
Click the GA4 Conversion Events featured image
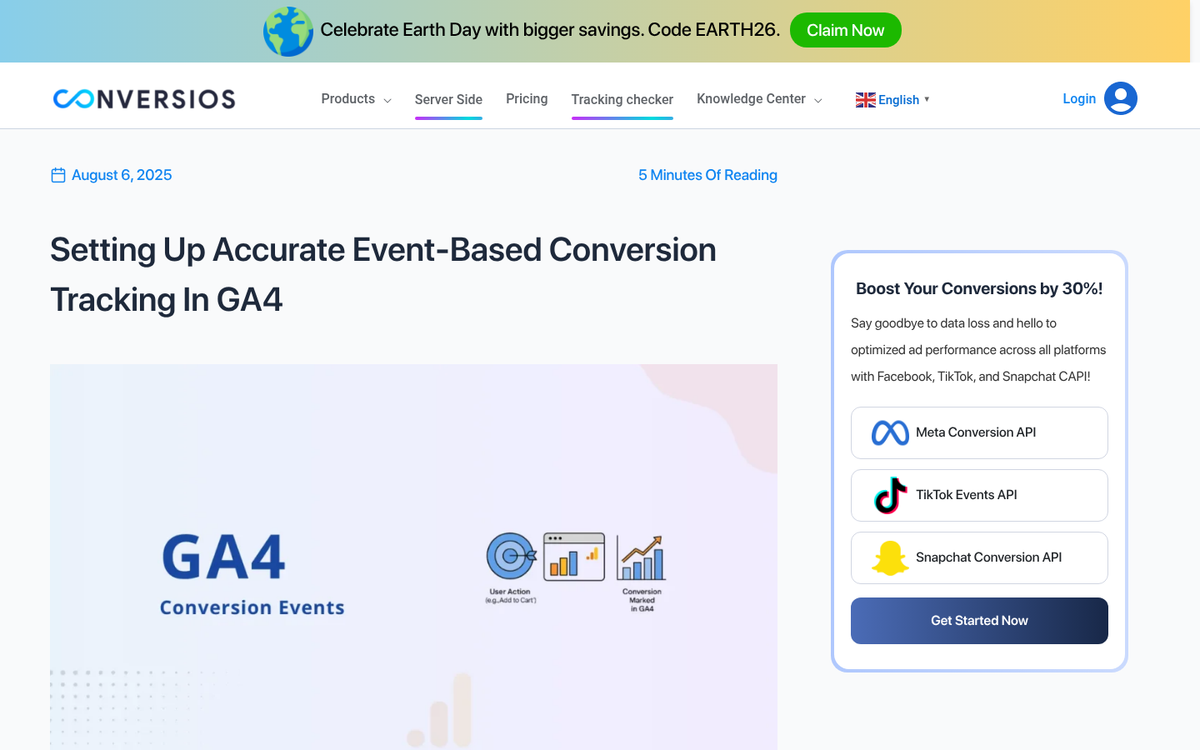(x=413, y=556)
